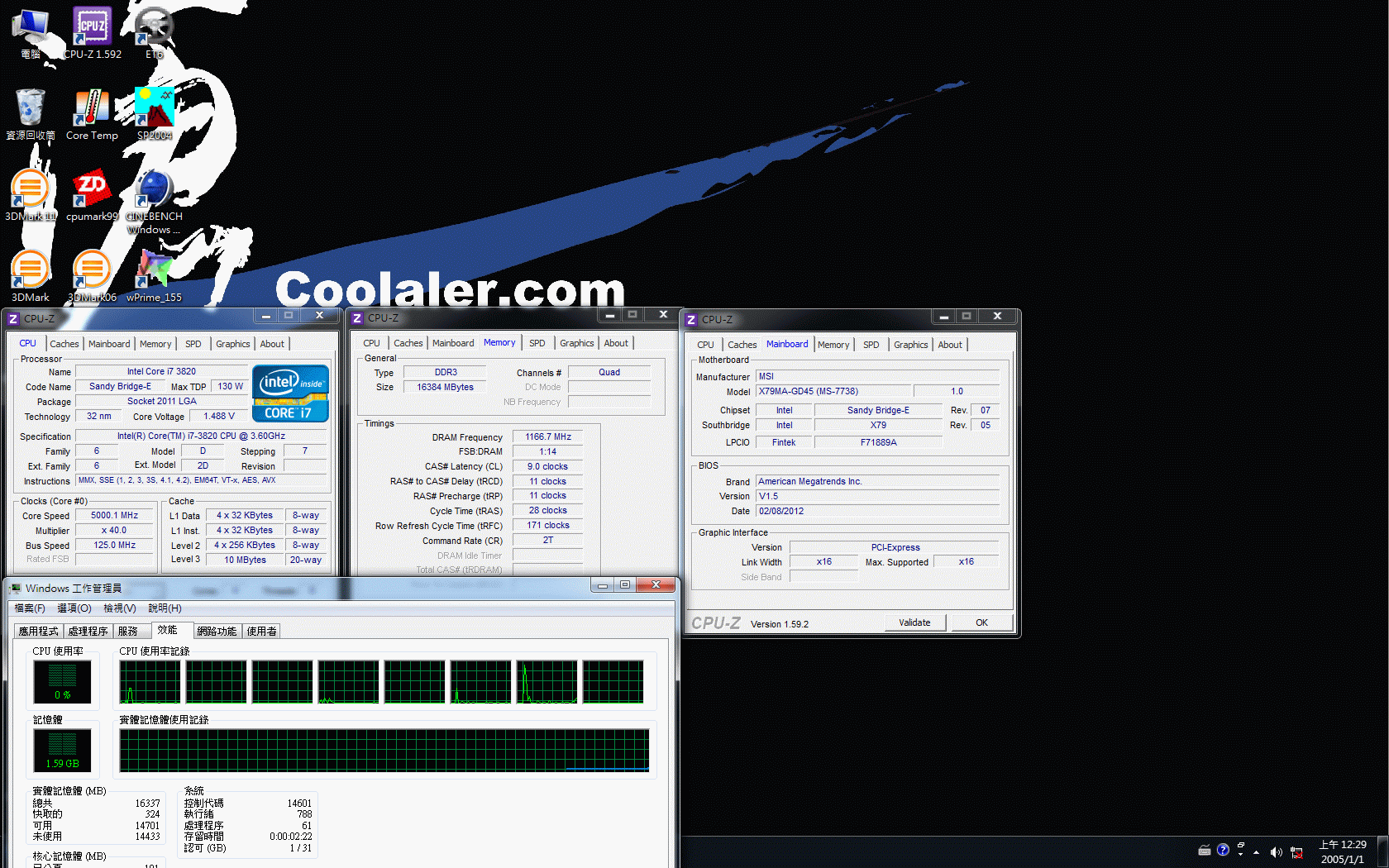Select SPD tab in middle CPU-Z window
Viewport: 1389px width, 868px height.
537,343
